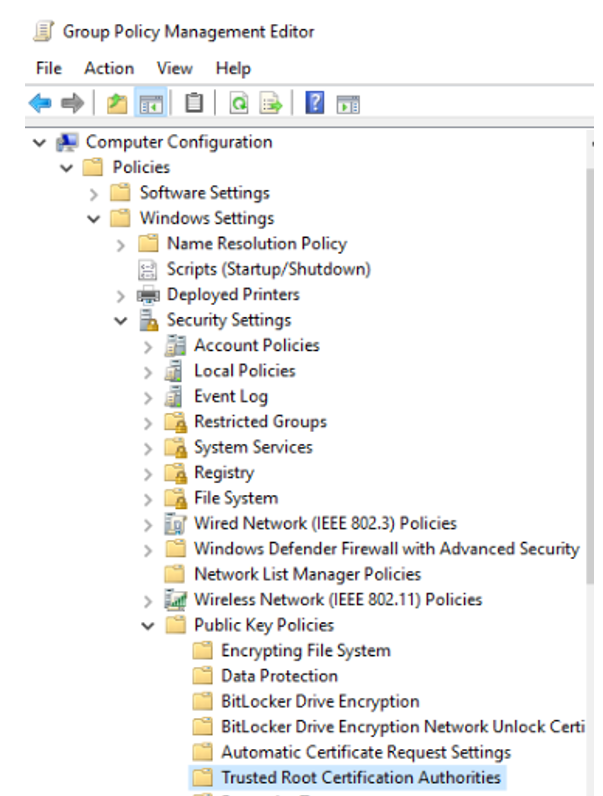The height and width of the screenshot is (796, 603).
Task: Click the Back arrow toolbar icon
Action: pos(40,103)
